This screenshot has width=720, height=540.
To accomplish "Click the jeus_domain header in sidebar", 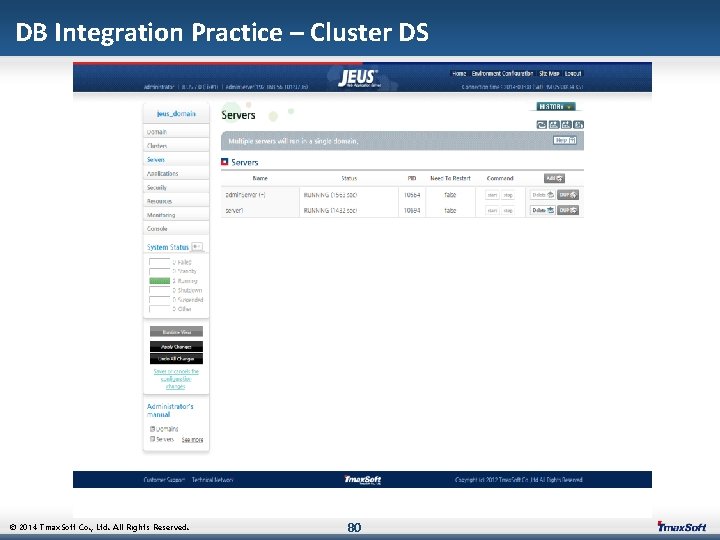I will click(x=176, y=113).
